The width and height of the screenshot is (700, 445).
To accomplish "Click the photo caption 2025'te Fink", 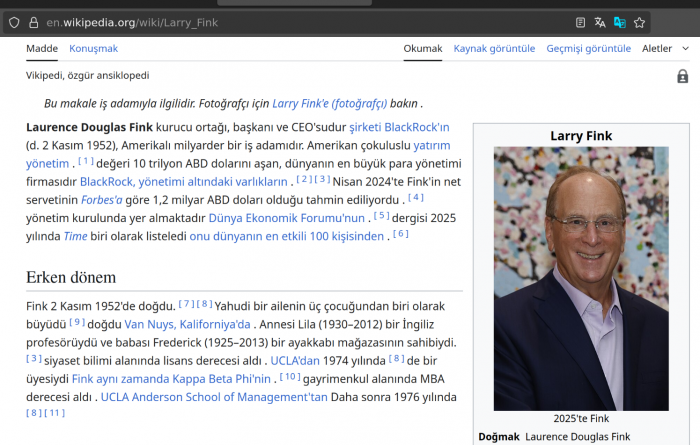I will click(581, 419).
